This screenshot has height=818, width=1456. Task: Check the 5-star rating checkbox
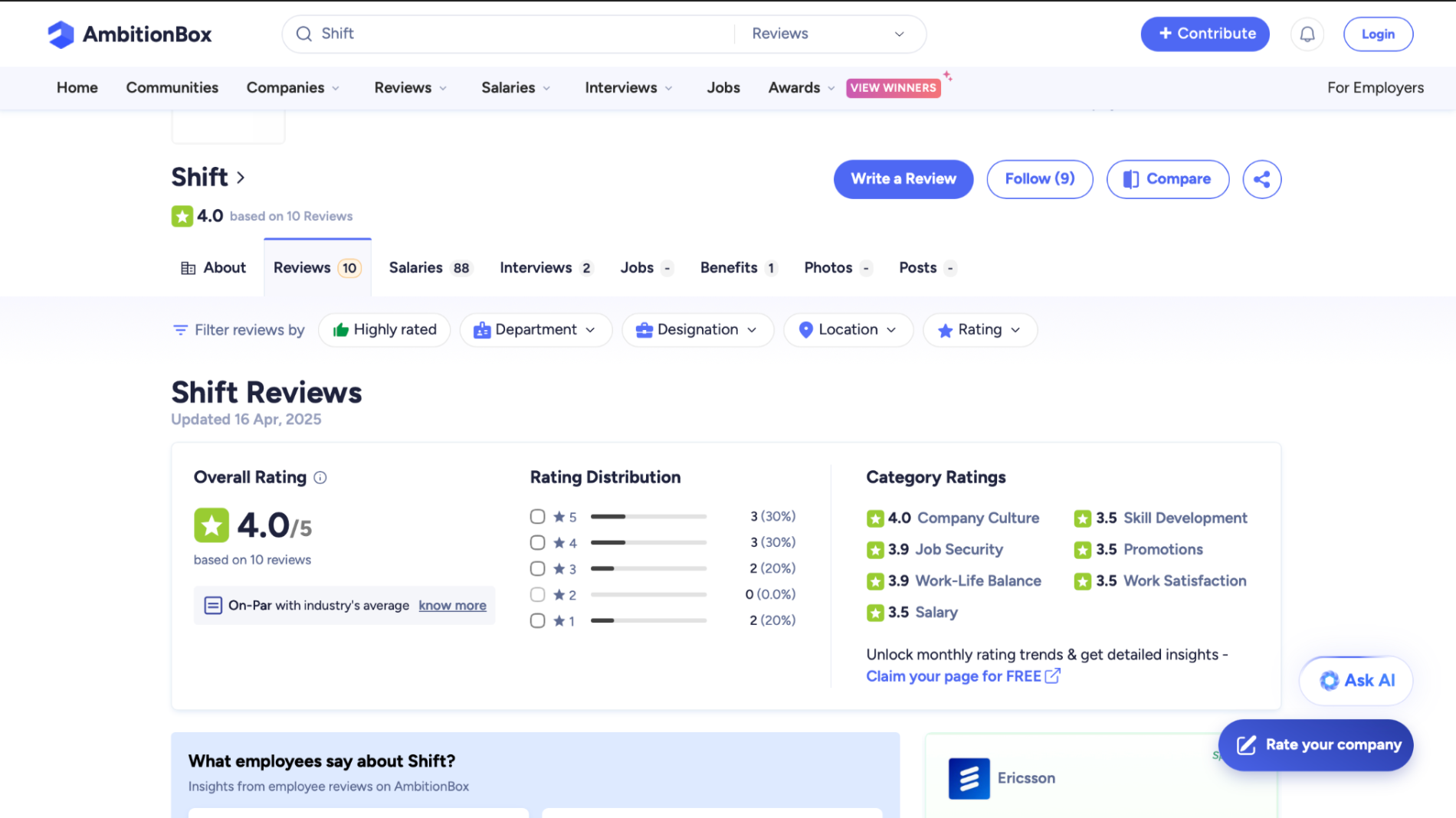point(537,517)
